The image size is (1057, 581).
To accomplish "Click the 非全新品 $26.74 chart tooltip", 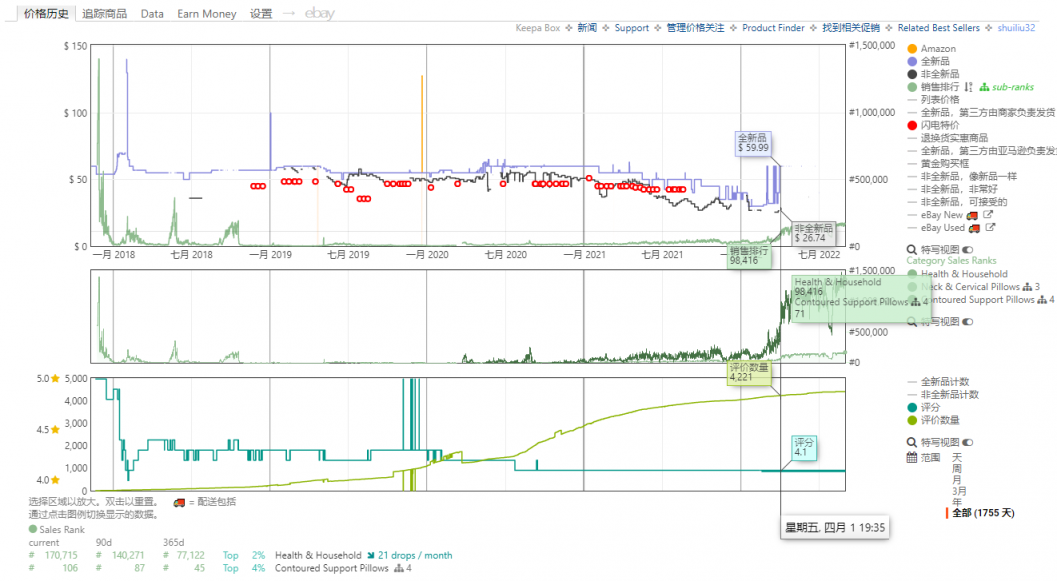I will (x=813, y=233).
